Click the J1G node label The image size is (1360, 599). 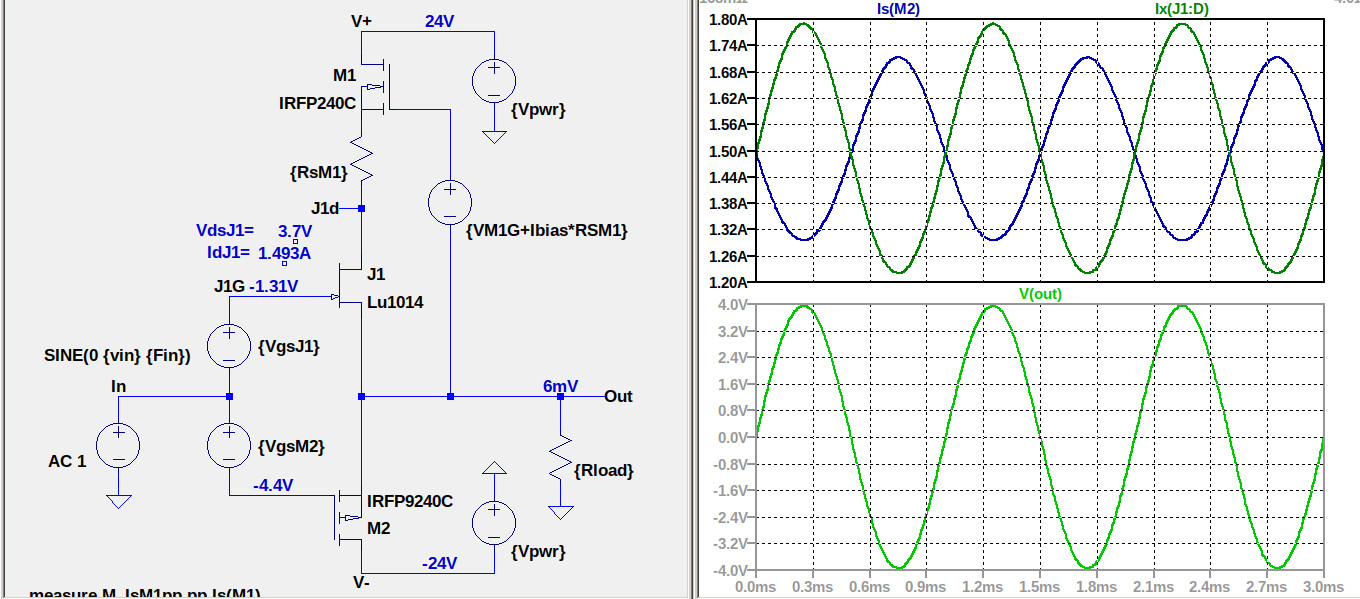click(229, 287)
